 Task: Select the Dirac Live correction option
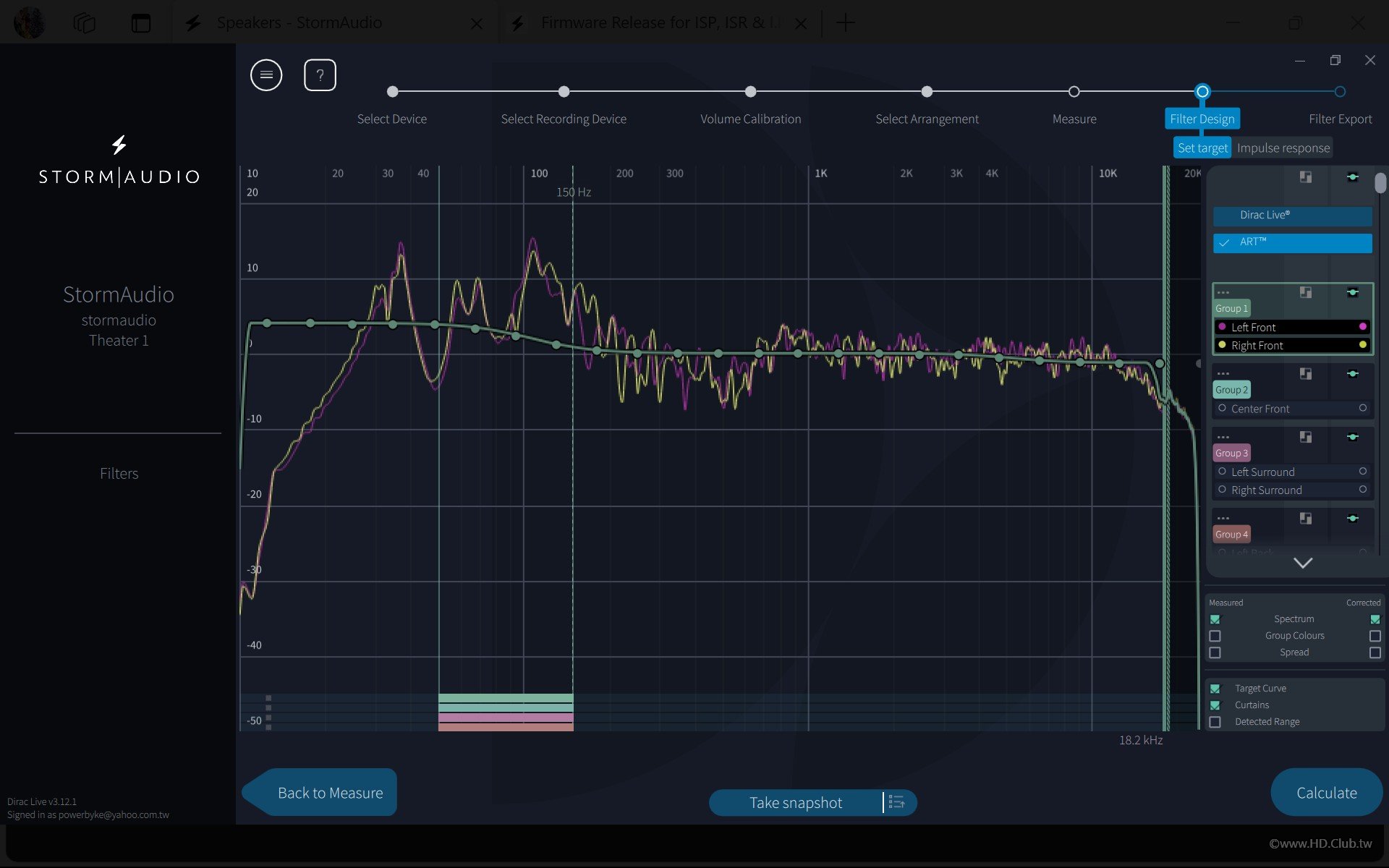1292,216
